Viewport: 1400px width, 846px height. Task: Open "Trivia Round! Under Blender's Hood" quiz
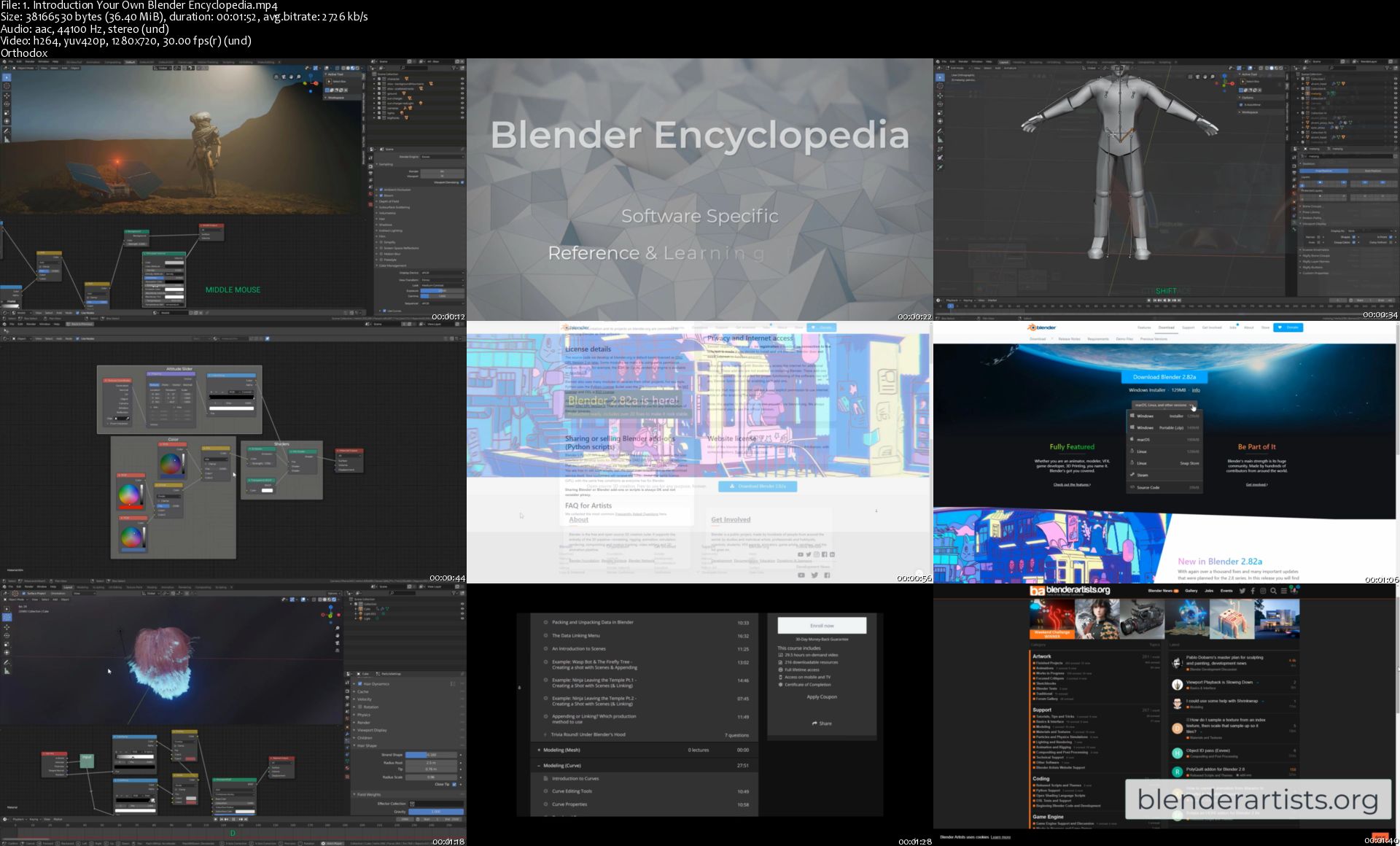[x=588, y=734]
